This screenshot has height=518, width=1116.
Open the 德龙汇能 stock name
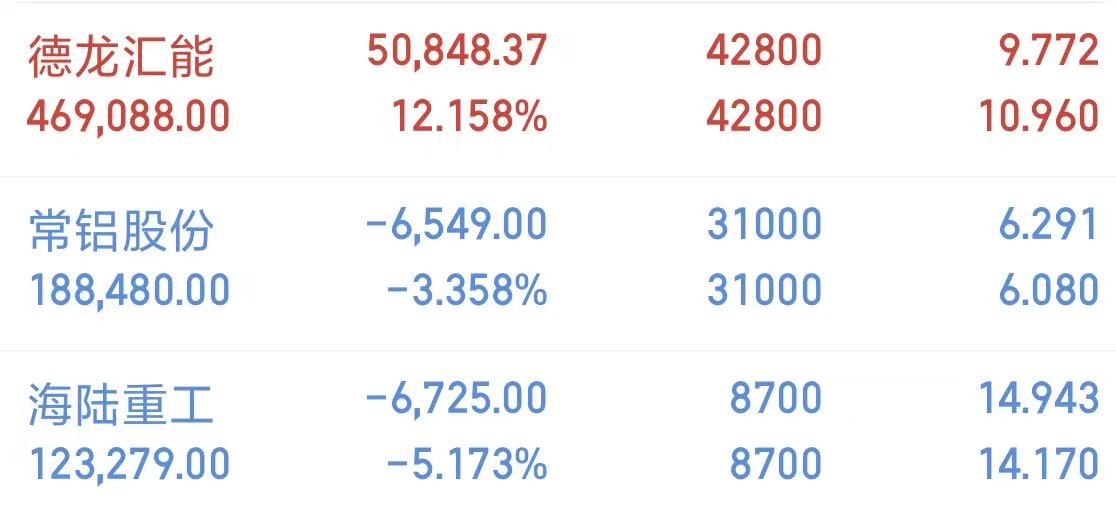click(x=120, y=57)
